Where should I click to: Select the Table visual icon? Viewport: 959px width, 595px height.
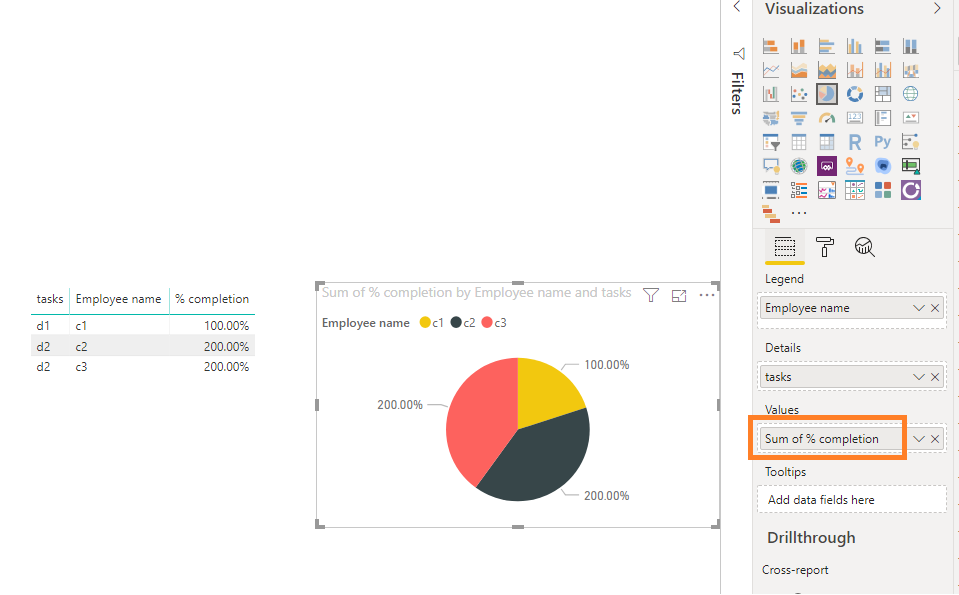798,142
